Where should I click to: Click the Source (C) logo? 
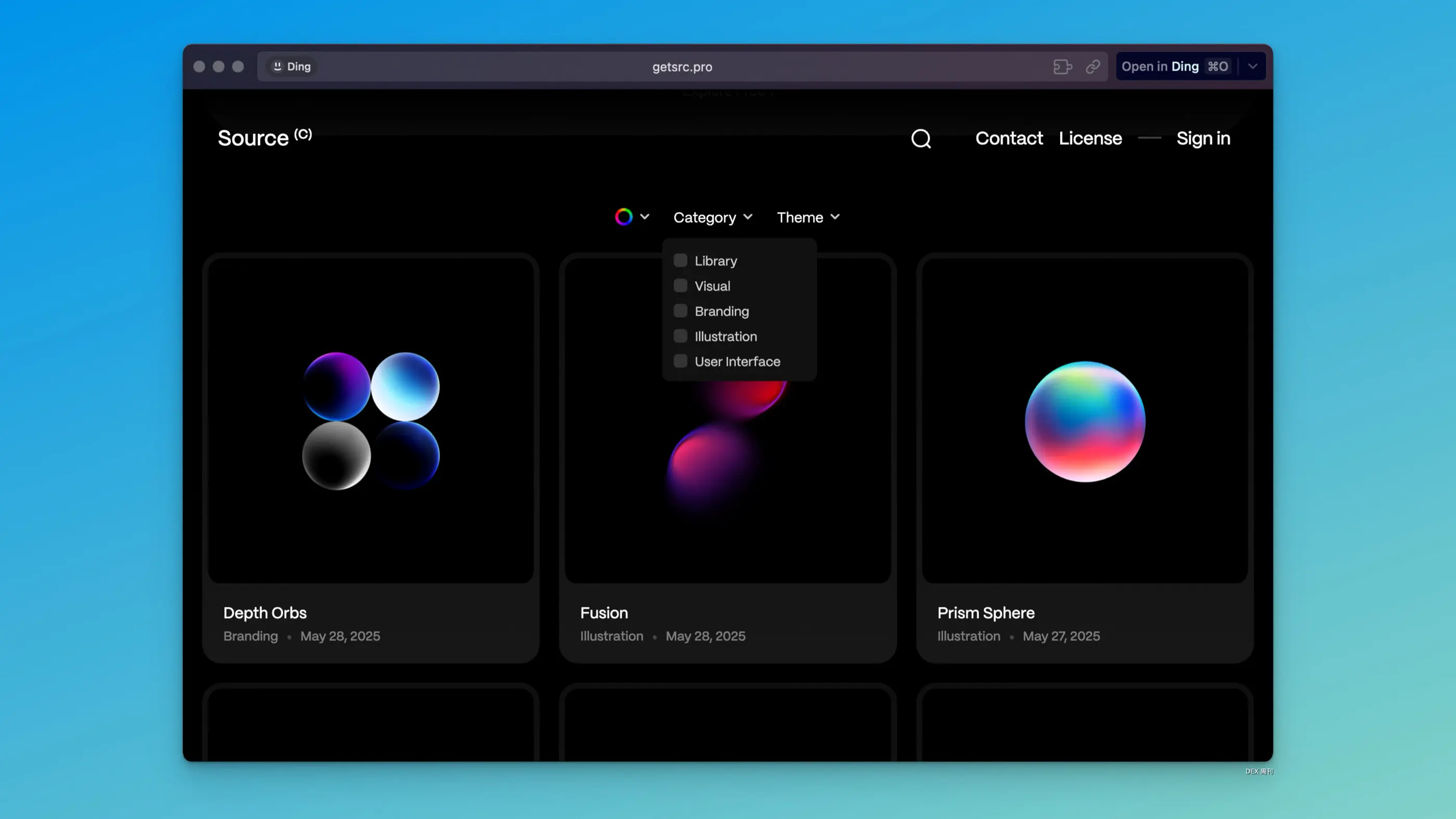265,137
